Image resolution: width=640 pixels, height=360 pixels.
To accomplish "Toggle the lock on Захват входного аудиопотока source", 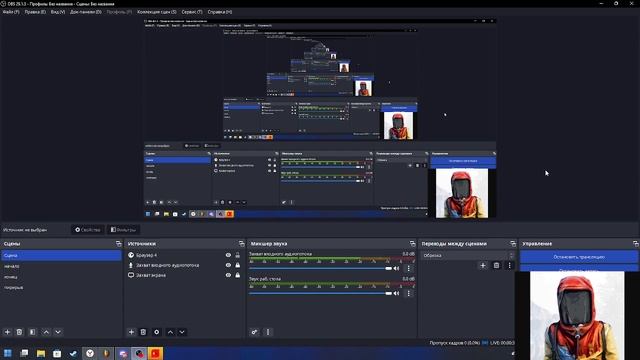I will pos(238,265).
